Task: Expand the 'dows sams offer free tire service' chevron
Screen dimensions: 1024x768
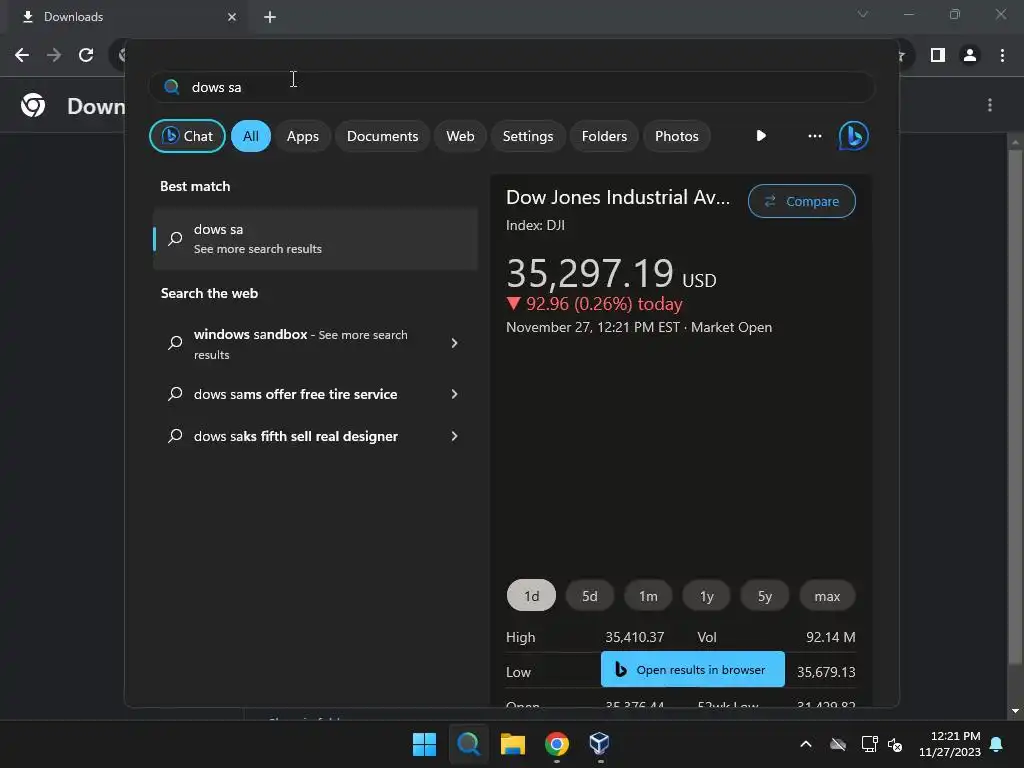Action: tap(455, 394)
